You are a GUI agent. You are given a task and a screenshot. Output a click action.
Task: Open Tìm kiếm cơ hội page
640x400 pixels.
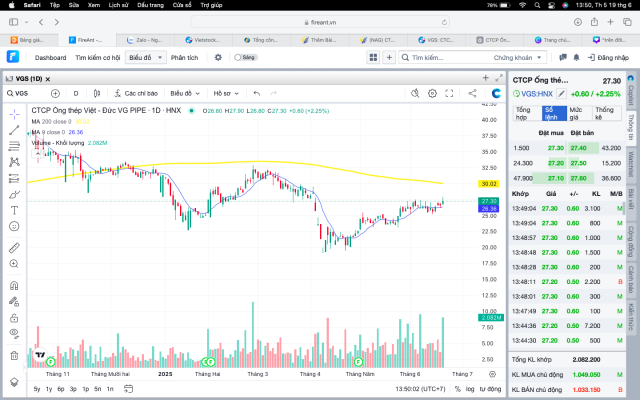pyautogui.click(x=98, y=58)
